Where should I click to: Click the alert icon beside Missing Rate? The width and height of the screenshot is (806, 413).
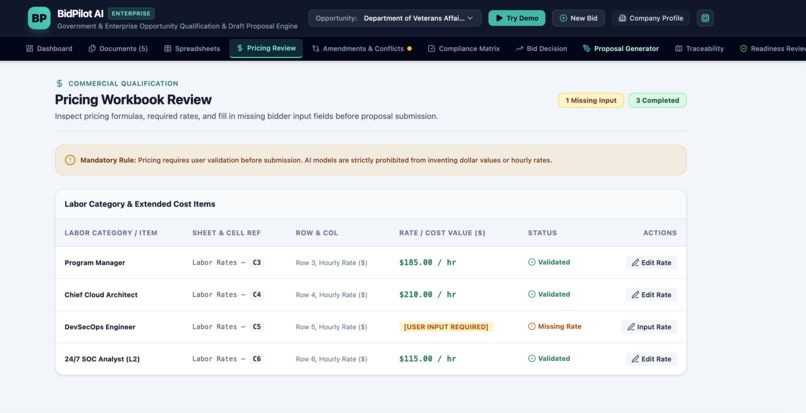tap(532, 327)
